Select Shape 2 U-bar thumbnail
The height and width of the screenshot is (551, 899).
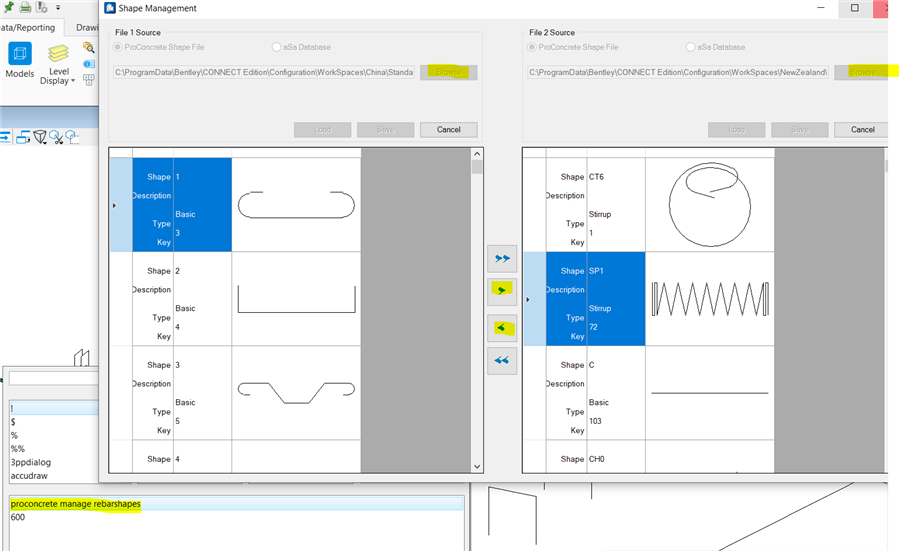point(296,299)
